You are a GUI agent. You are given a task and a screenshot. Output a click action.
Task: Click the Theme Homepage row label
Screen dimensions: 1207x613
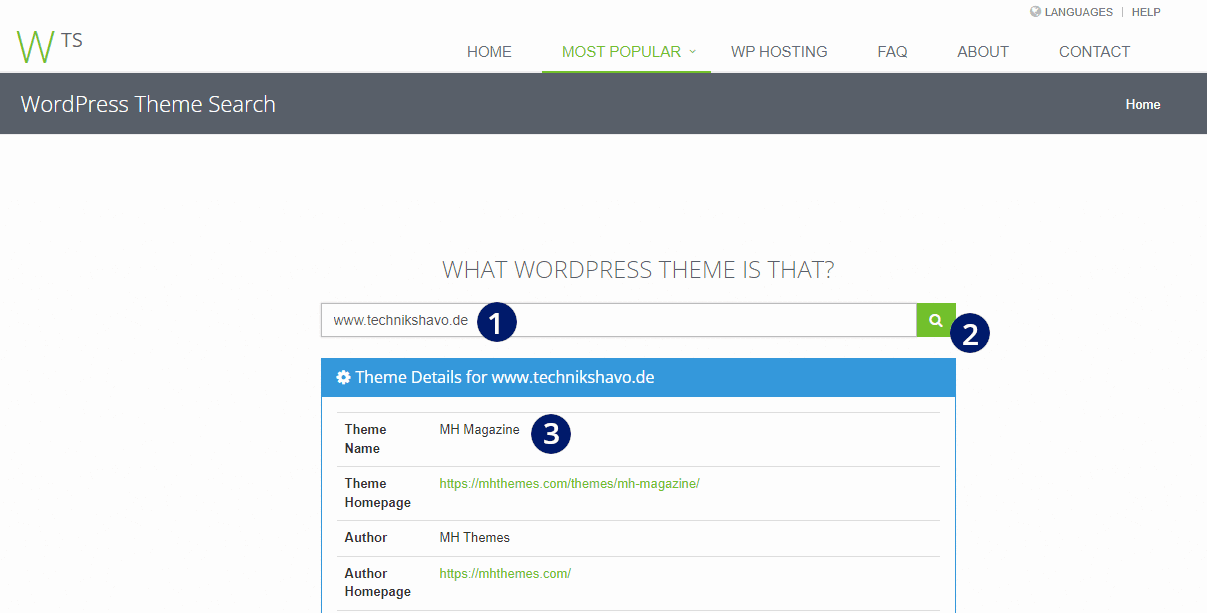click(378, 493)
